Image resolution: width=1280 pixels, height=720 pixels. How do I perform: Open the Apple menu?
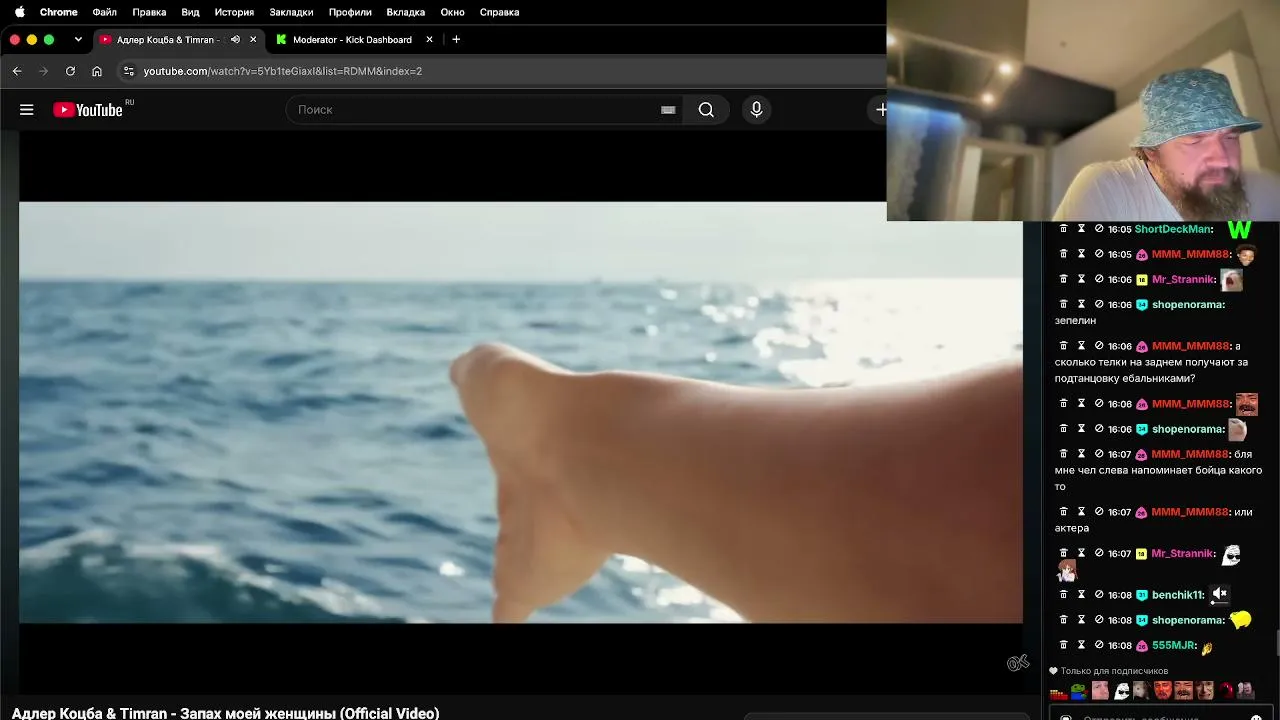pyautogui.click(x=19, y=12)
